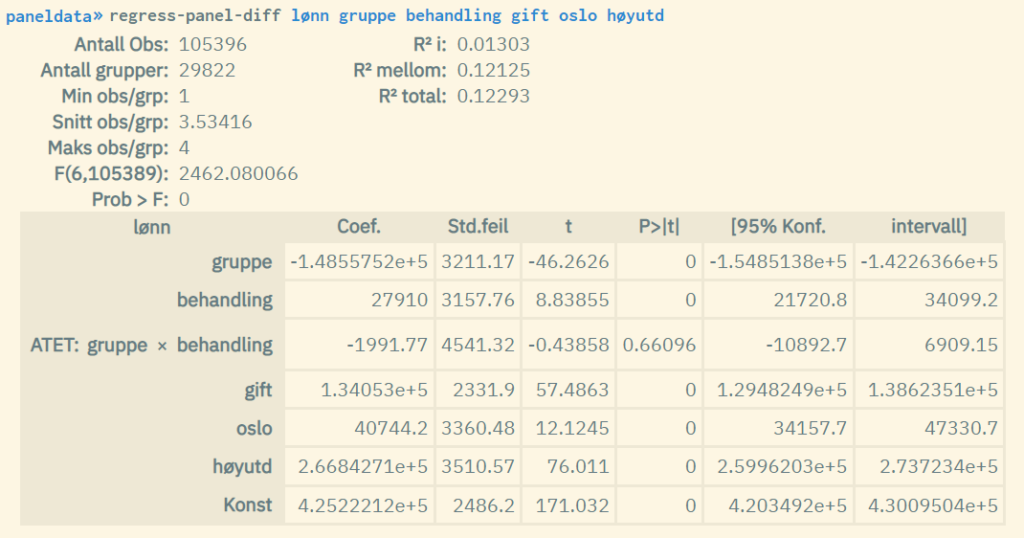Click the paneldata prompt label
The image size is (1024, 538).
click(50, 17)
